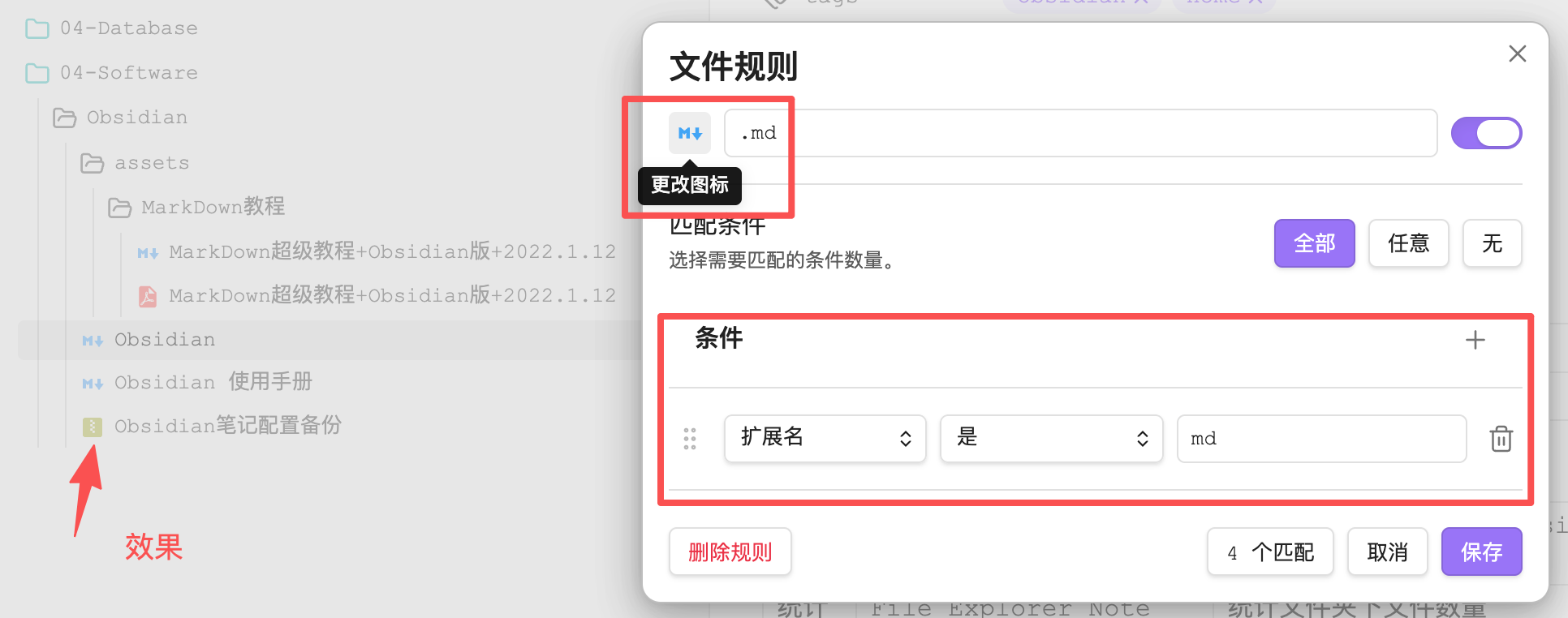Viewport: 1568px width, 618px height.
Task: Grab the condition row drag handle
Action: (690, 439)
